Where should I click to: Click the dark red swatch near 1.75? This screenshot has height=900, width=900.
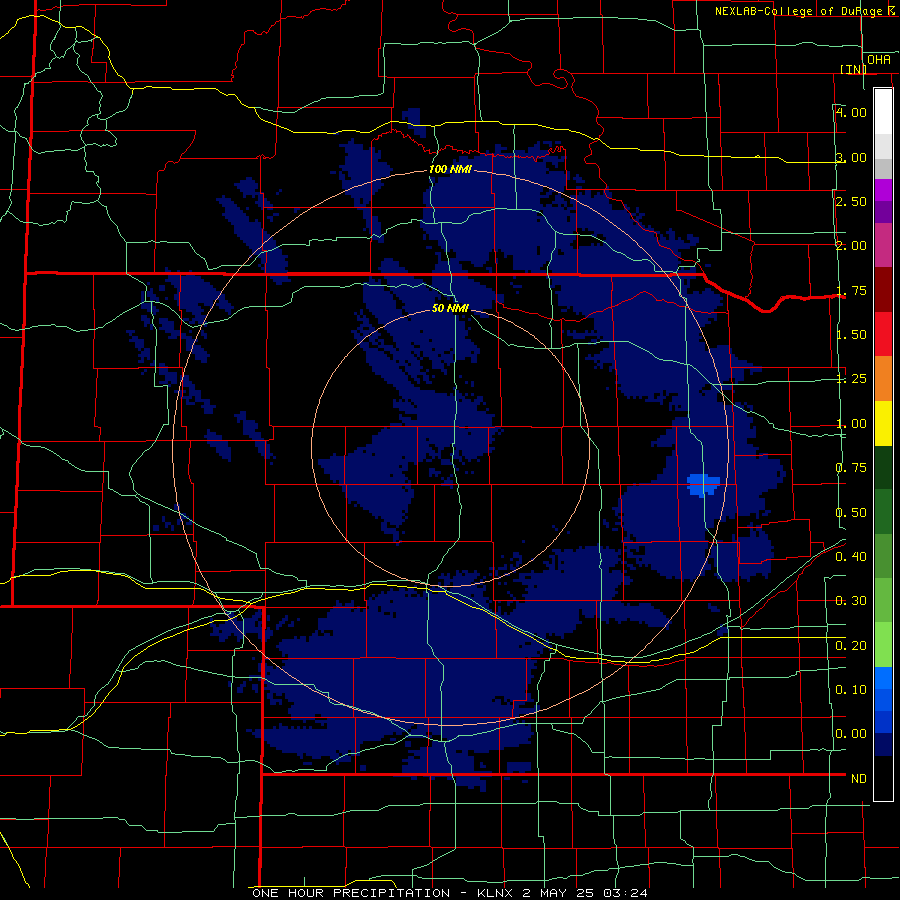point(883,290)
